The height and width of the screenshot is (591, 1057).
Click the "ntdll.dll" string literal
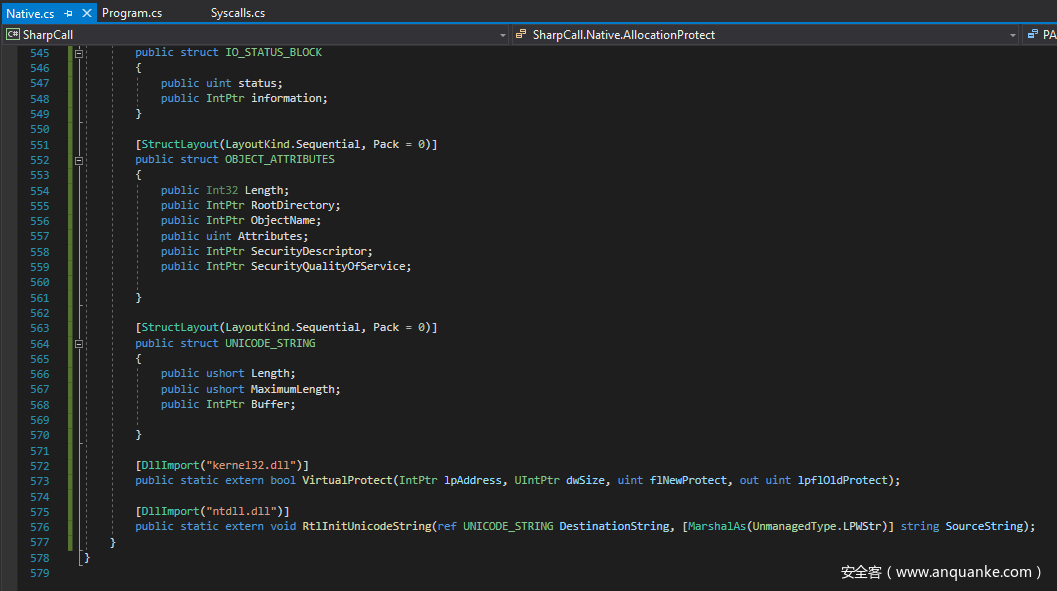(x=243, y=512)
